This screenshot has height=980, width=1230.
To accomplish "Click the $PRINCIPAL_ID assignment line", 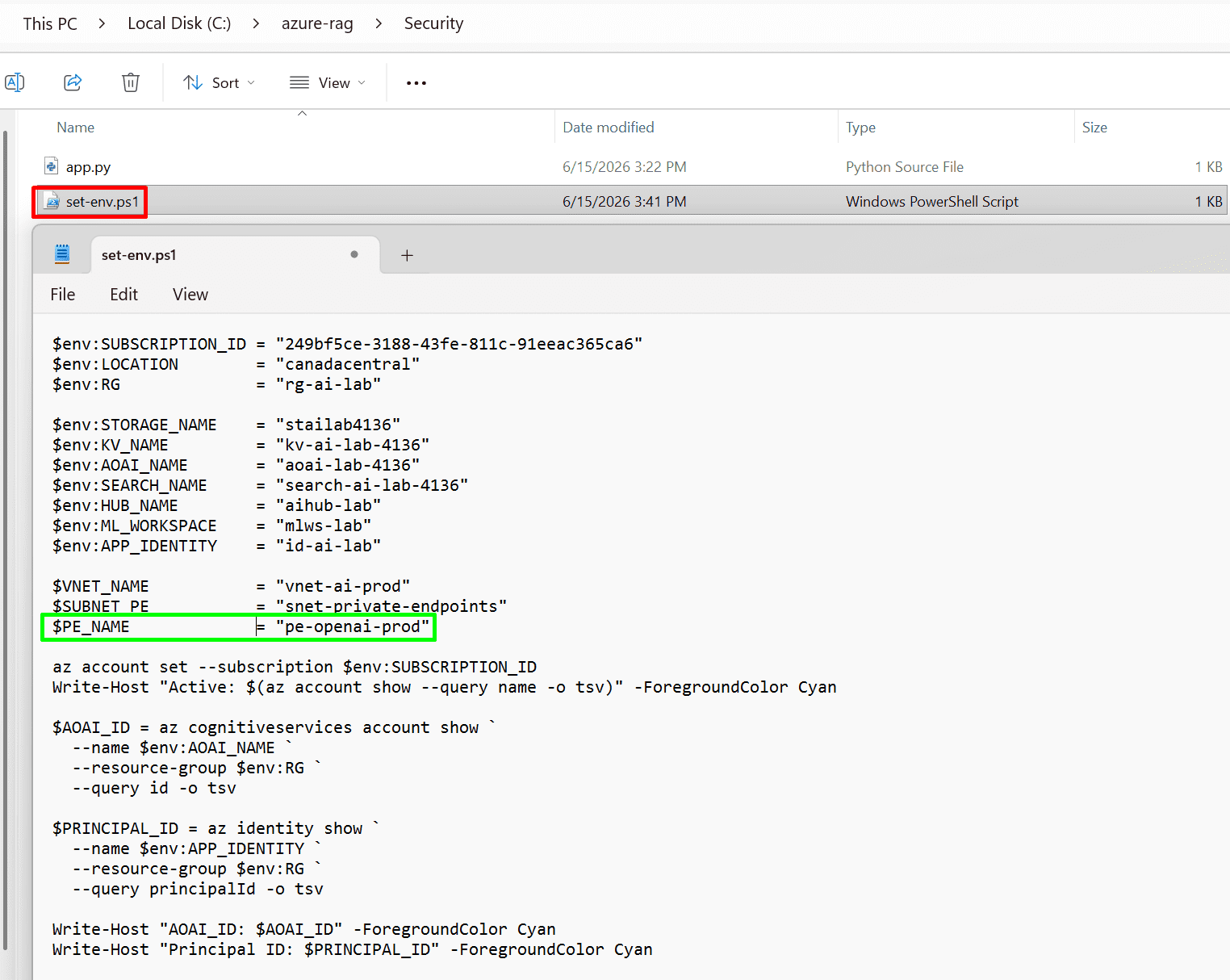I will click(x=216, y=828).
